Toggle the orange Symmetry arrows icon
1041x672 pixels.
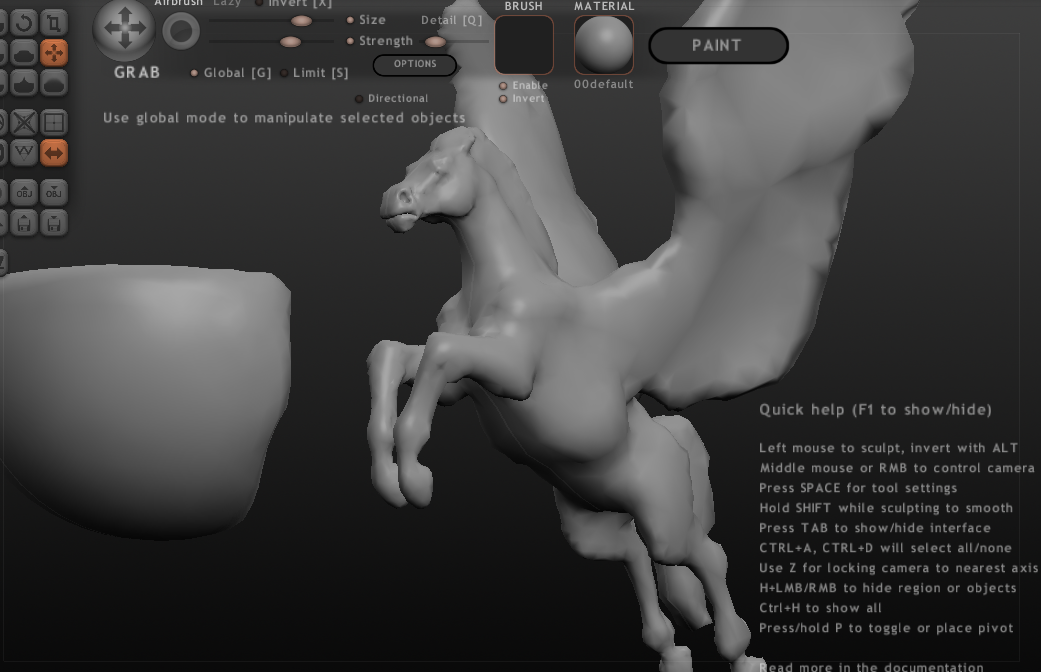point(54,153)
